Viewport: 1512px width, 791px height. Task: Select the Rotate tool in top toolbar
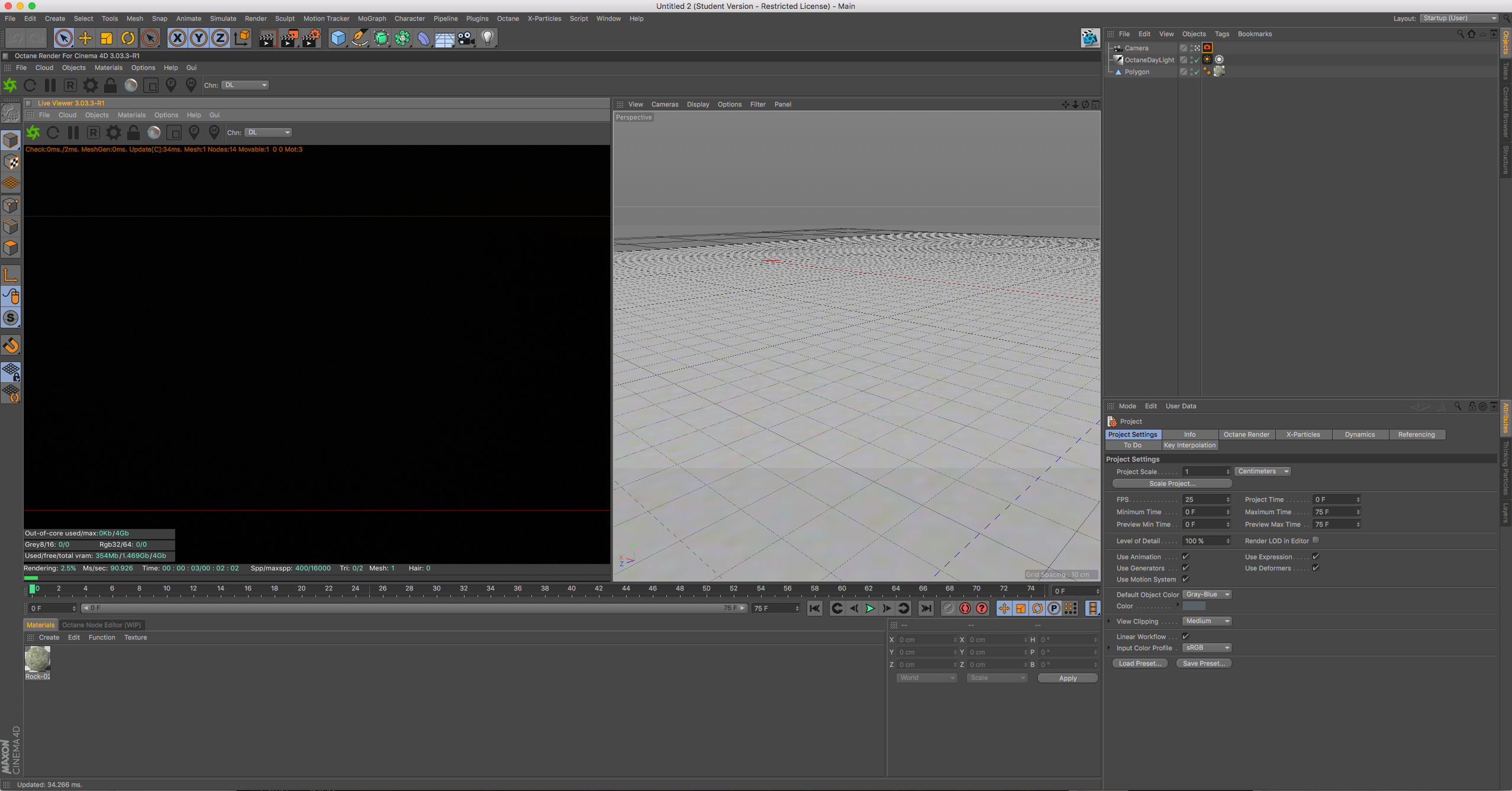[128, 38]
